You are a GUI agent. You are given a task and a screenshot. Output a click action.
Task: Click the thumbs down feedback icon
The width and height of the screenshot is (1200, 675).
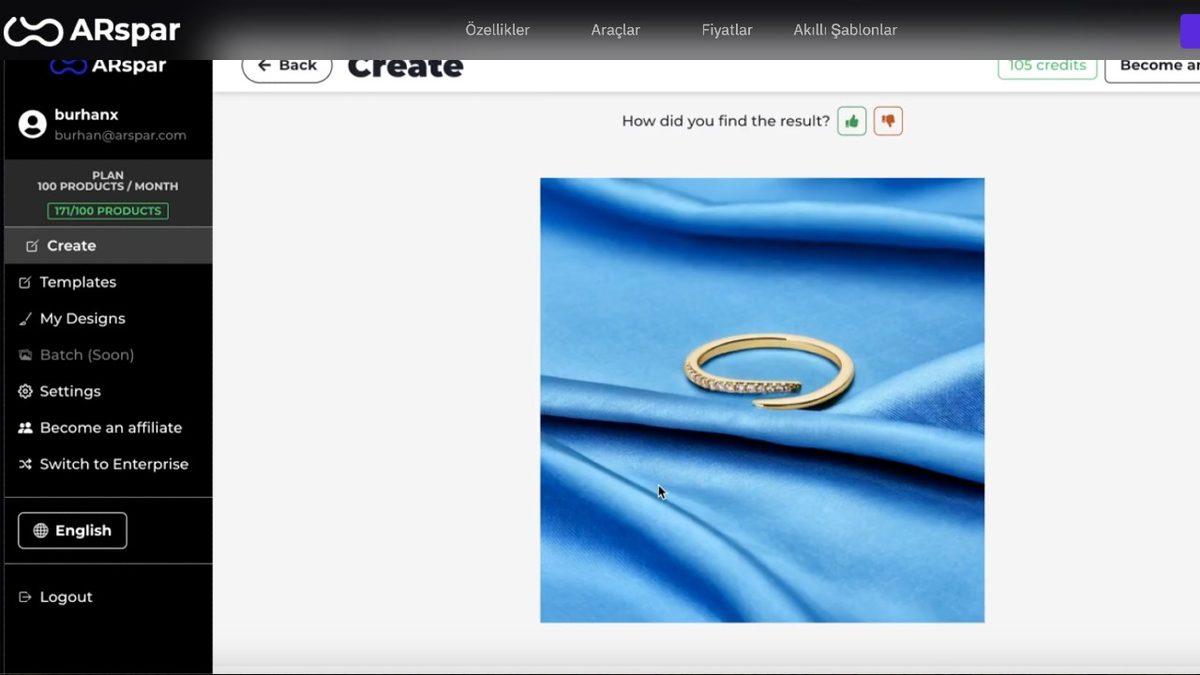(888, 121)
